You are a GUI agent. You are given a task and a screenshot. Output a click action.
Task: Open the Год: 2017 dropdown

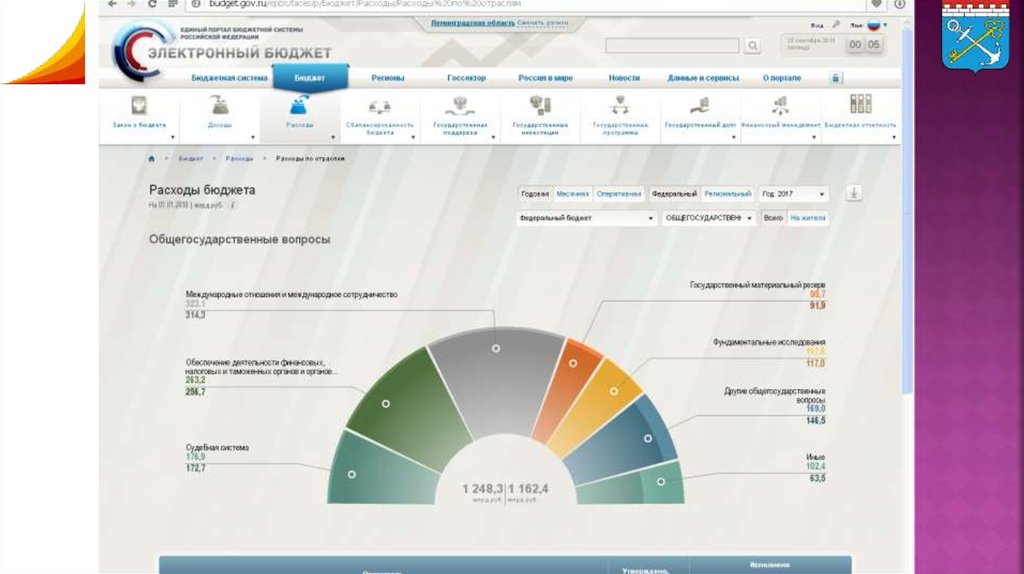click(794, 194)
